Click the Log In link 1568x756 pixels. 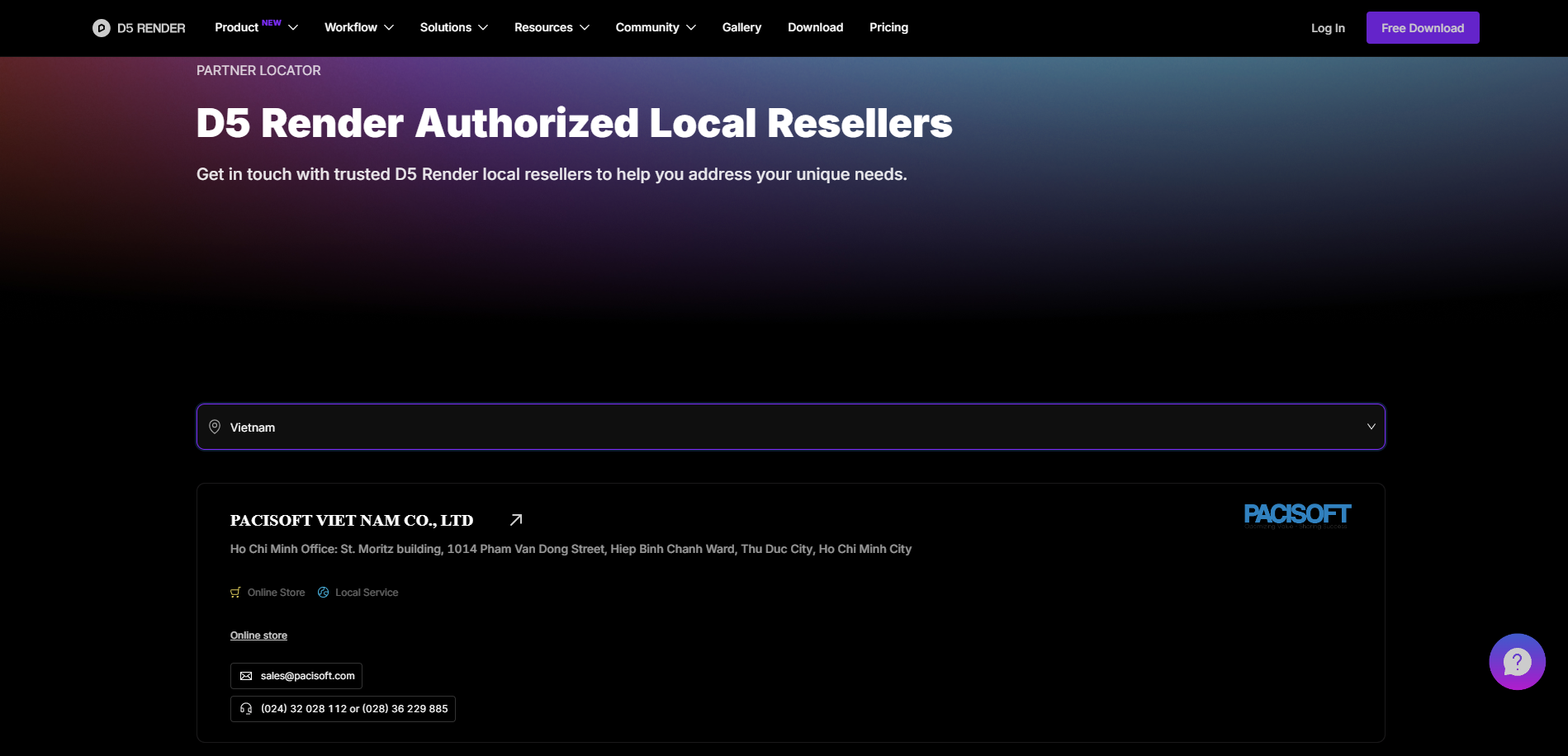(1328, 28)
